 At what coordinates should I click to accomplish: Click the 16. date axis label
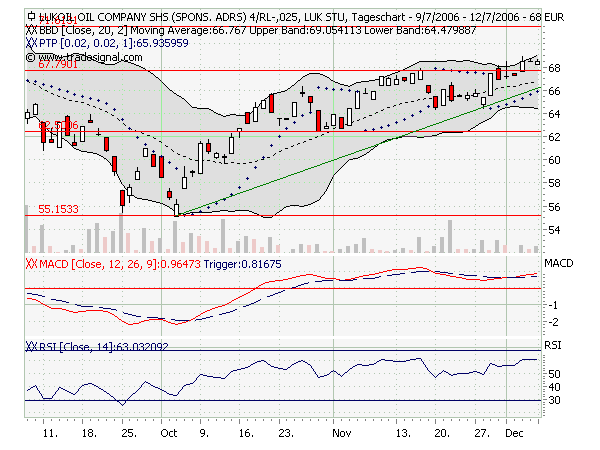246,433
